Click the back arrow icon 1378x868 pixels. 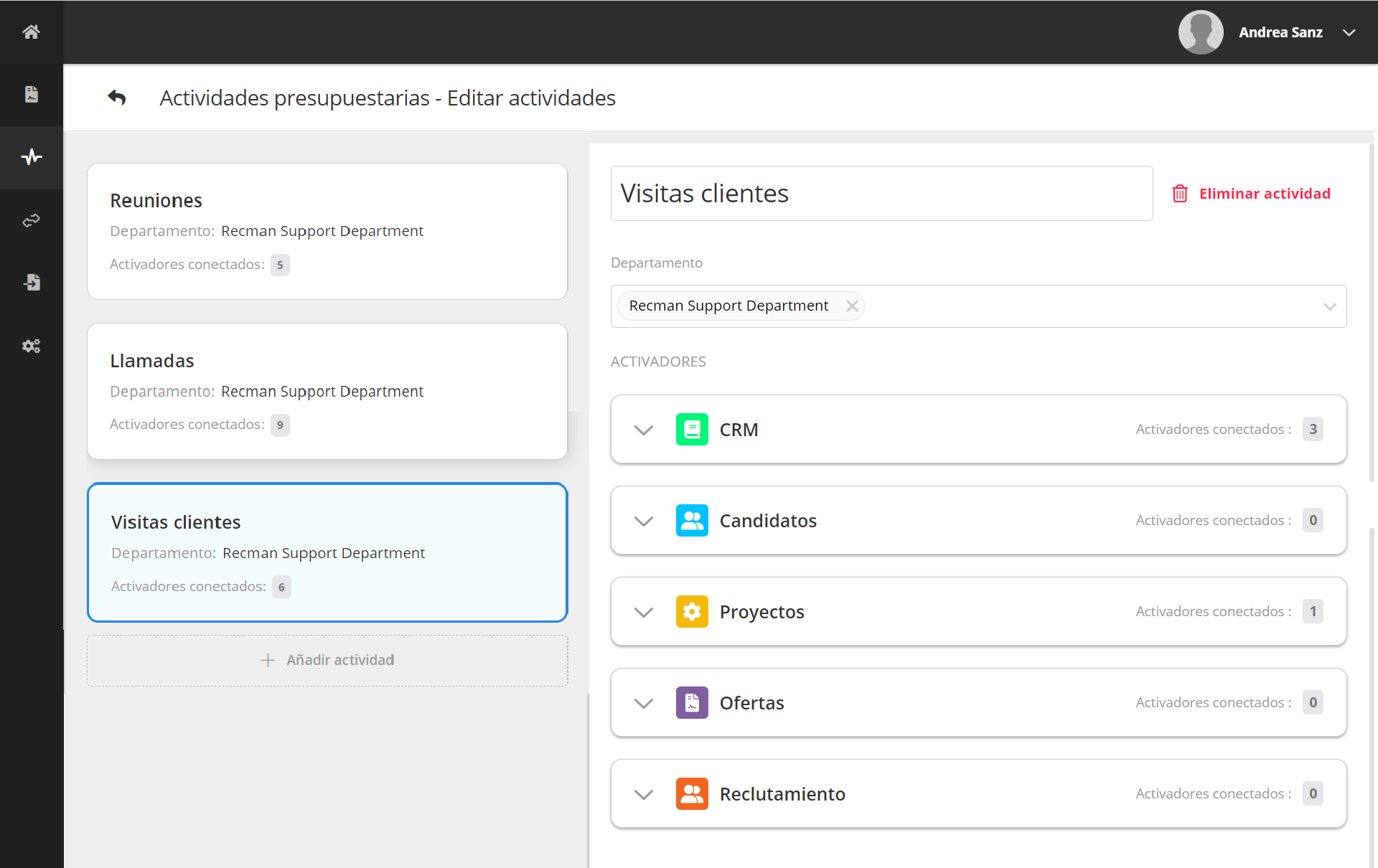117,98
